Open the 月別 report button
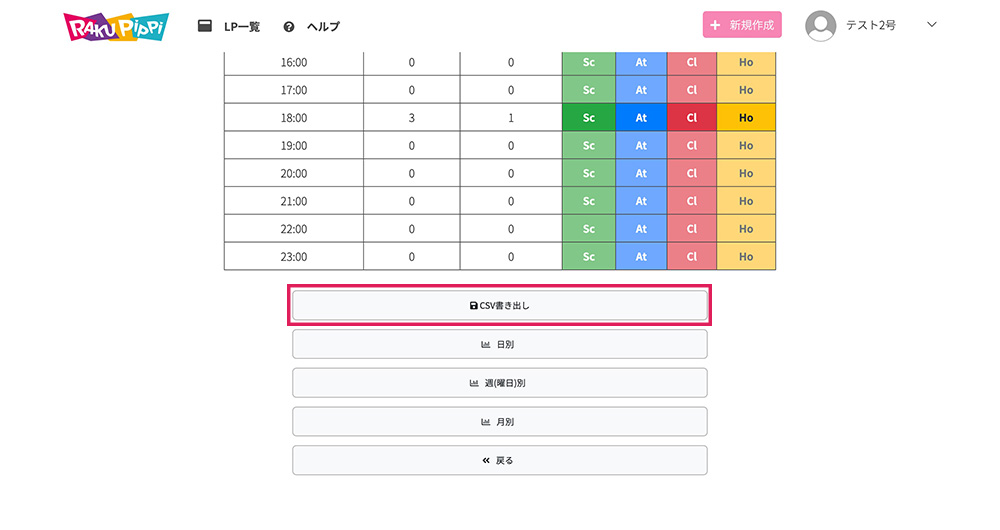This screenshot has height=530, width=1000. point(499,422)
